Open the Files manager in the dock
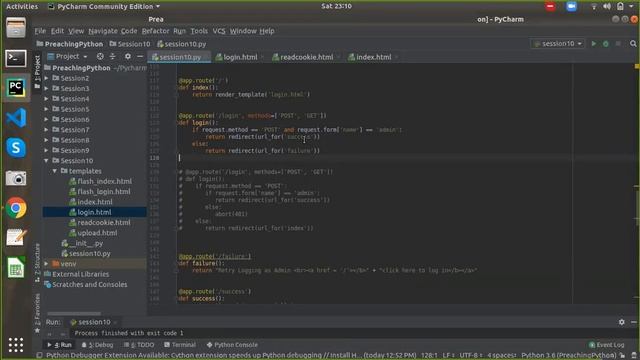Image resolution: width=640 pixels, height=360 pixels. pos(16,28)
